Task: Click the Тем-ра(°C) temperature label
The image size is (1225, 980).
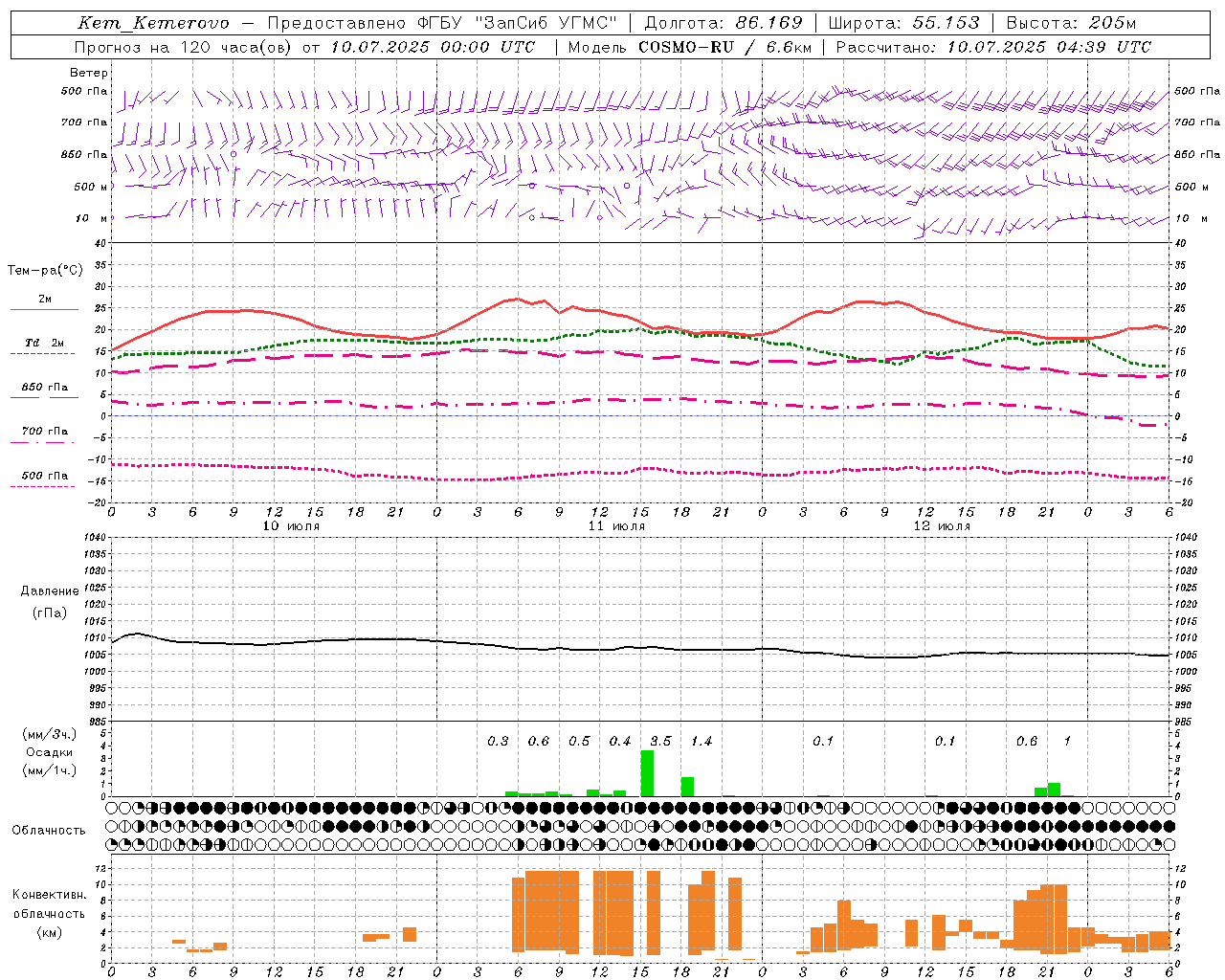Action: (45, 271)
